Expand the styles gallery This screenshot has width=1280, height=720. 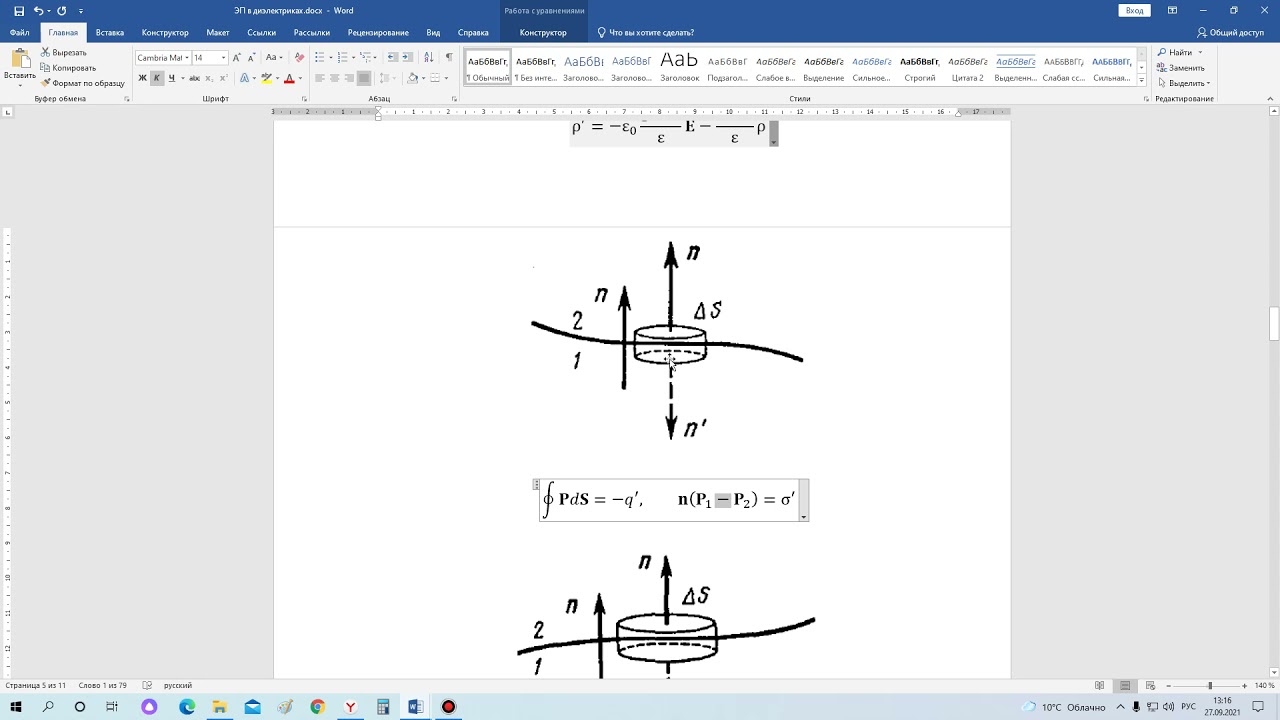(1141, 81)
